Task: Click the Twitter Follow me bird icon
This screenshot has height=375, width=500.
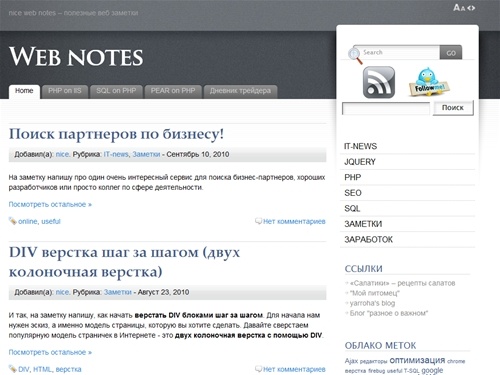Action: tap(429, 82)
